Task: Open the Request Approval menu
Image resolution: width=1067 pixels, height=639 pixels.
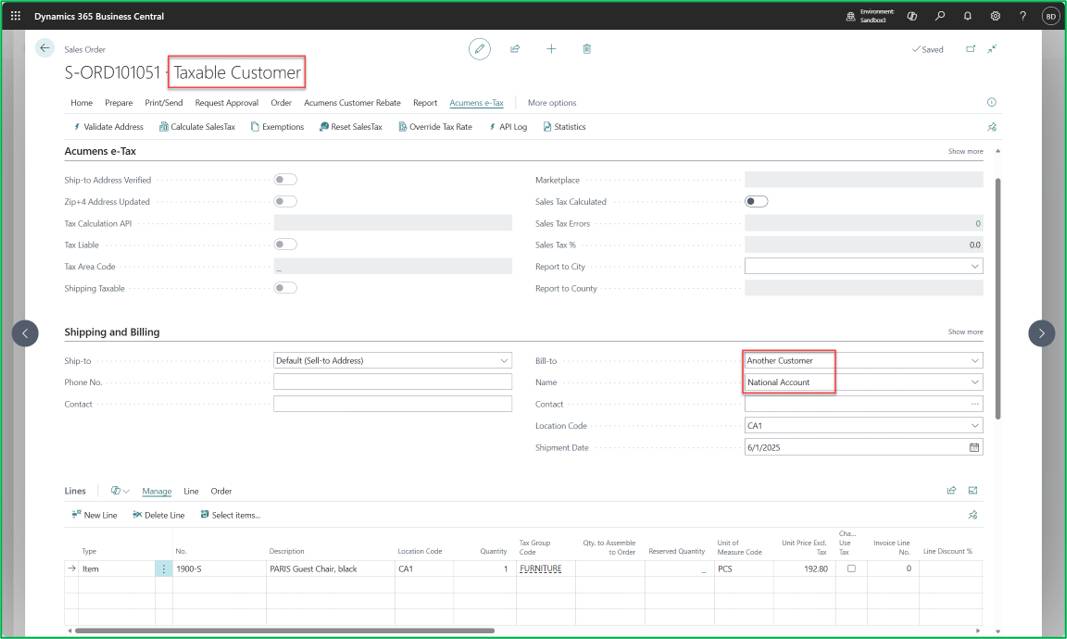Action: point(227,103)
